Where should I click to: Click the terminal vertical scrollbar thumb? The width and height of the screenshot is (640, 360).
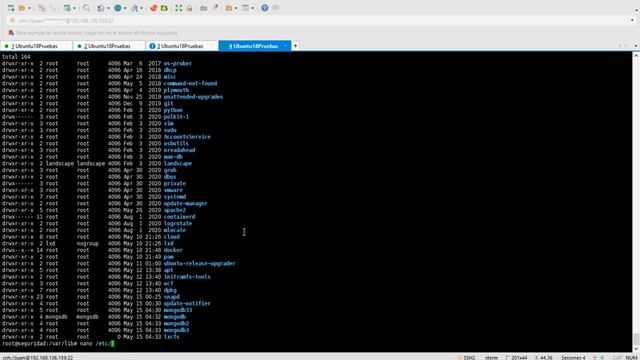click(636, 339)
